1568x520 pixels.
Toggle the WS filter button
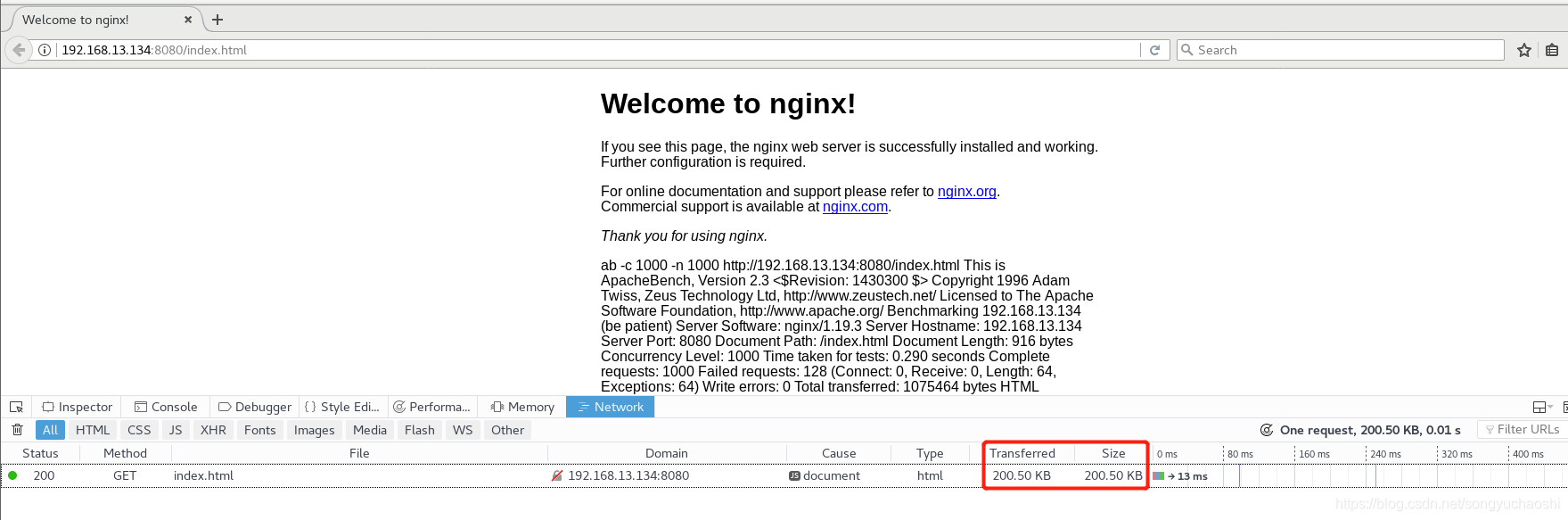pos(463,430)
